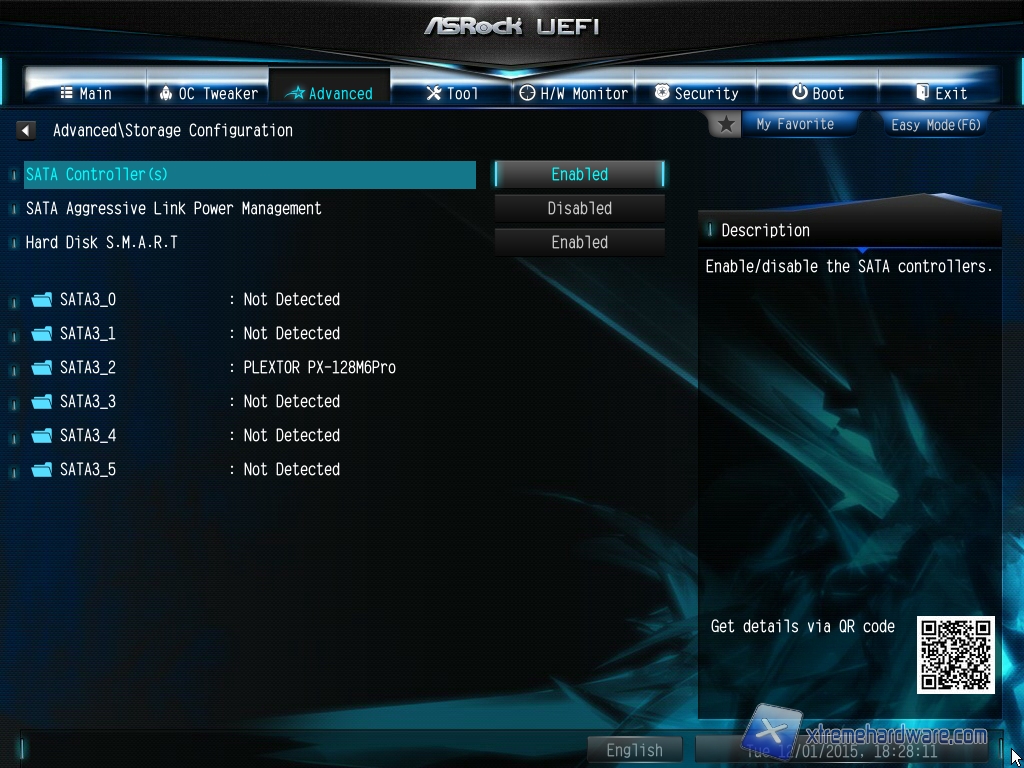The height and width of the screenshot is (768, 1024).
Task: Toggle SATA Aggressive Link Power Management Disabled value
Action: tap(579, 208)
